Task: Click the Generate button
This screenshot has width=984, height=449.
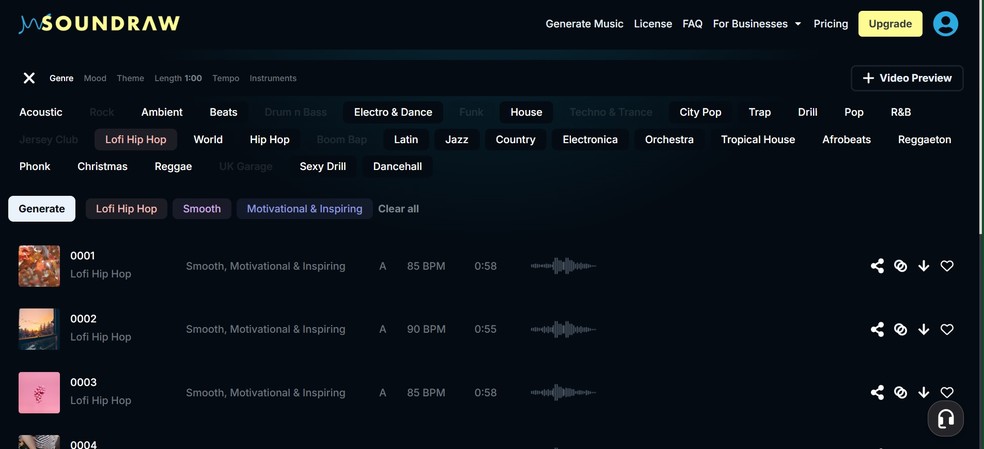Action: click(41, 208)
